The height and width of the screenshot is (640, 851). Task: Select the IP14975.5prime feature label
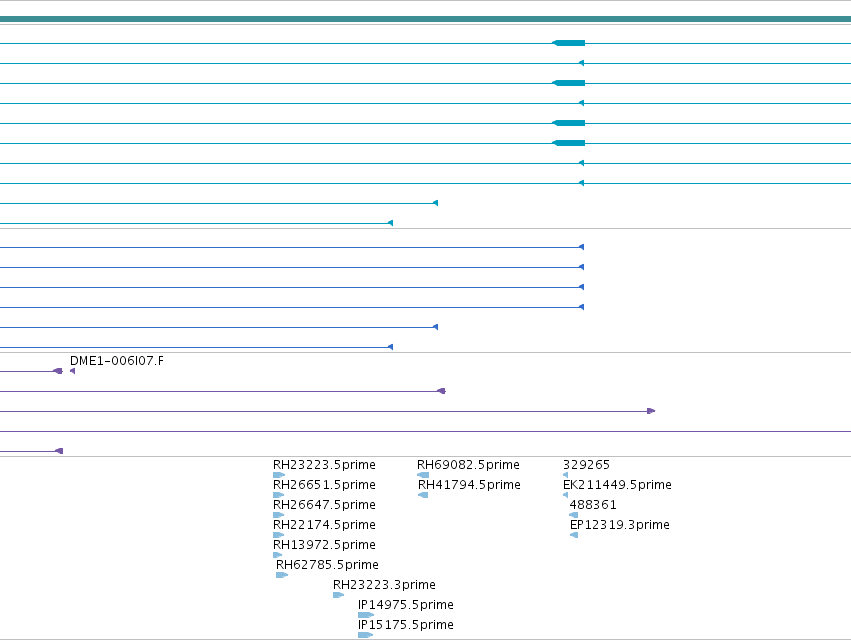tap(406, 605)
